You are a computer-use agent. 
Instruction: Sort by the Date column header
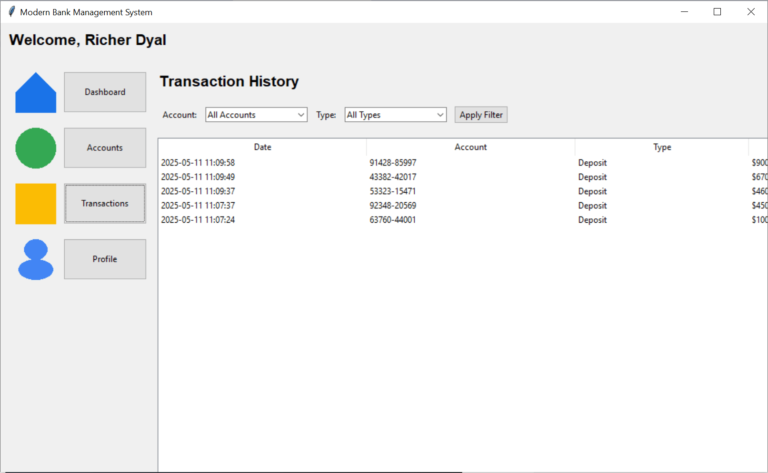263,147
